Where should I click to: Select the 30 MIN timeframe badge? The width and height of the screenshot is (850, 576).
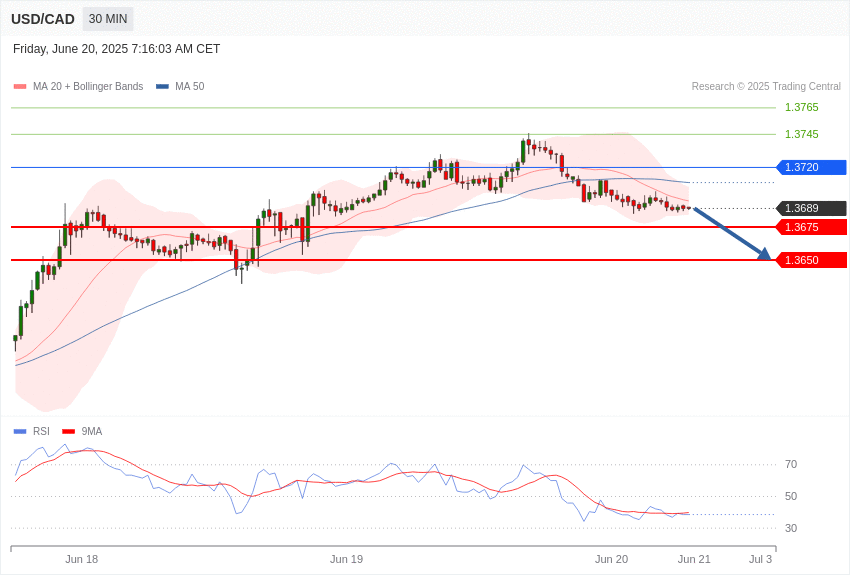click(108, 19)
